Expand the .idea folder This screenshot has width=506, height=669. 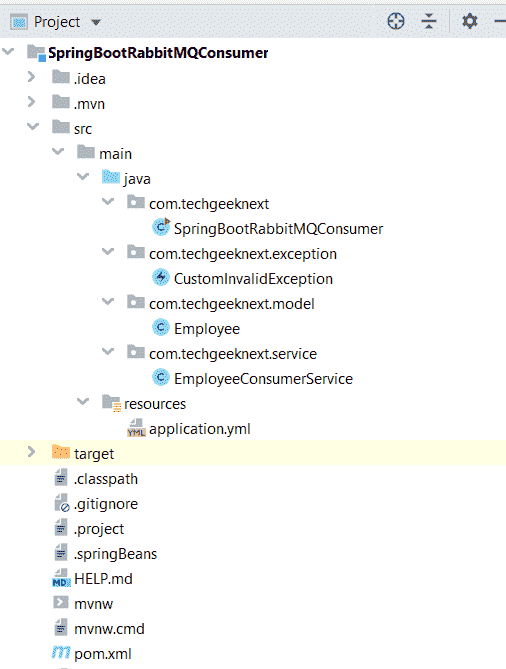tap(31, 77)
